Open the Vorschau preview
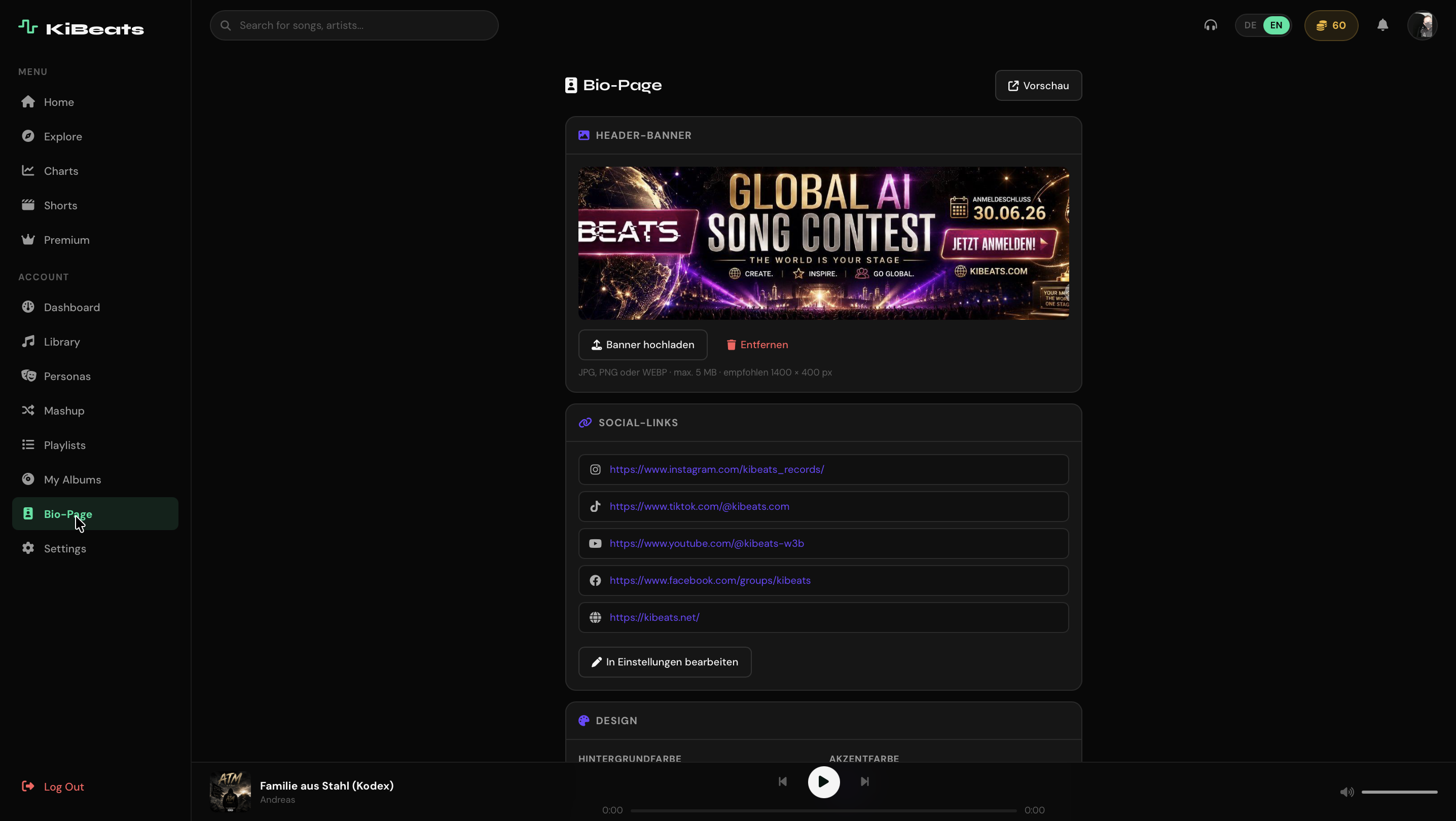This screenshot has width=1456, height=821. [x=1038, y=86]
